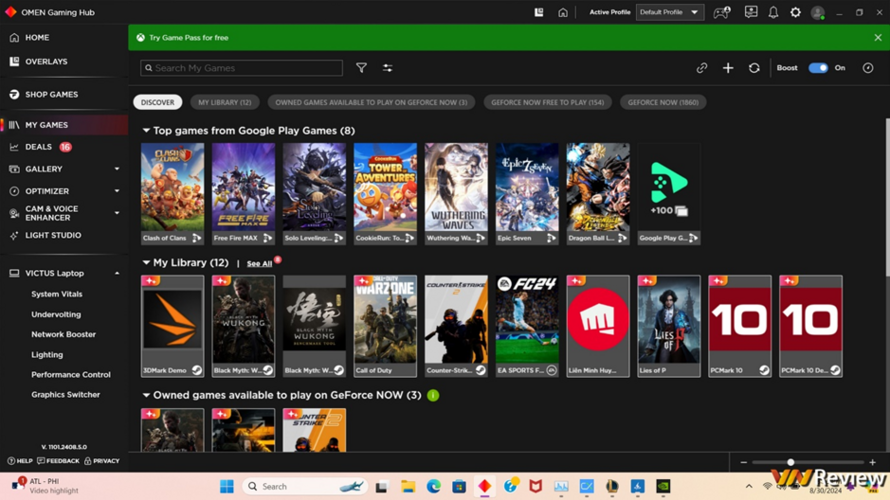The image size is (890, 500).
Task: Toggle the Boost switch off
Action: tap(818, 68)
